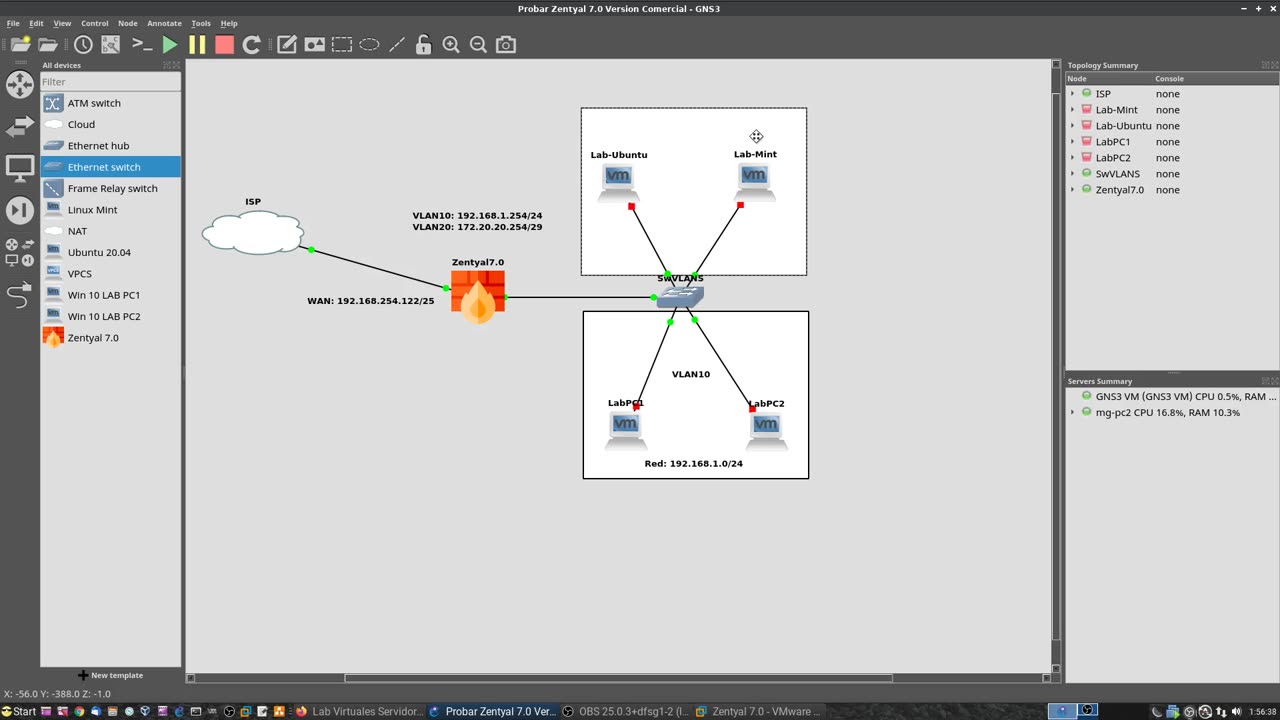
Task: Click the SwVLANS switch node on canvas
Action: (x=681, y=295)
